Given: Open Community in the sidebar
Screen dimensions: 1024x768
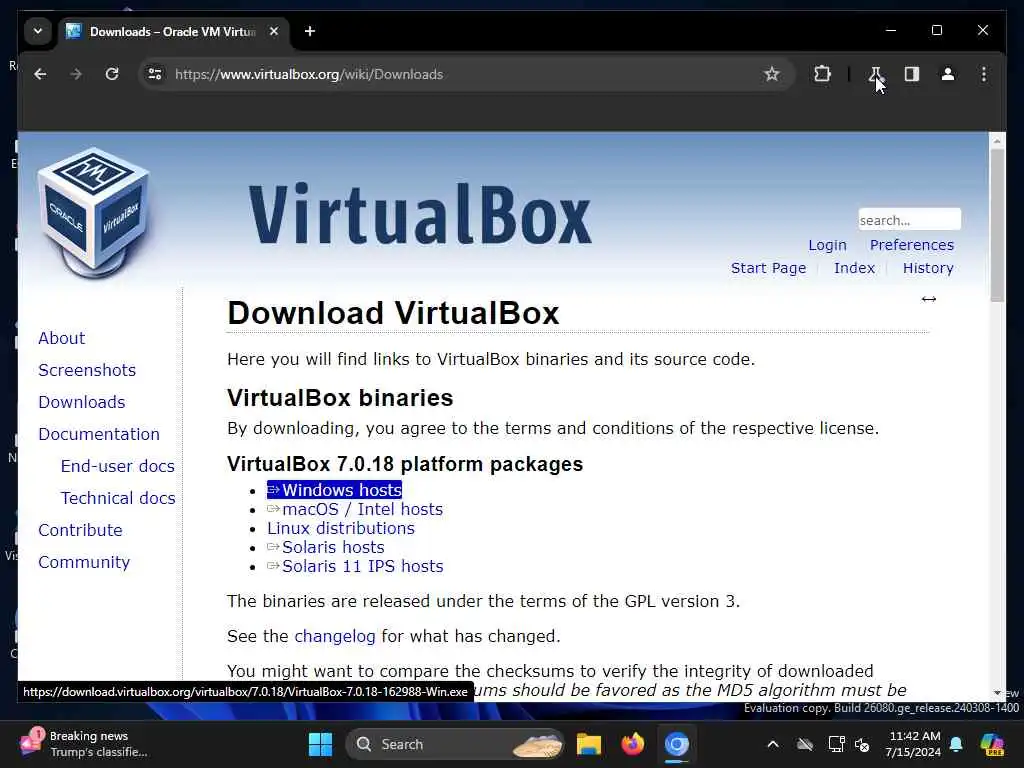Looking at the screenshot, I should click(x=84, y=562).
